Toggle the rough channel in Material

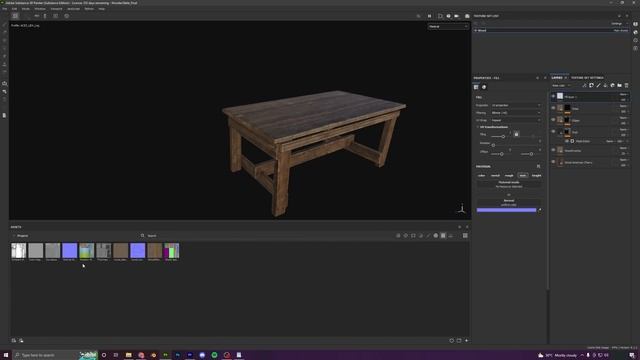(509, 176)
